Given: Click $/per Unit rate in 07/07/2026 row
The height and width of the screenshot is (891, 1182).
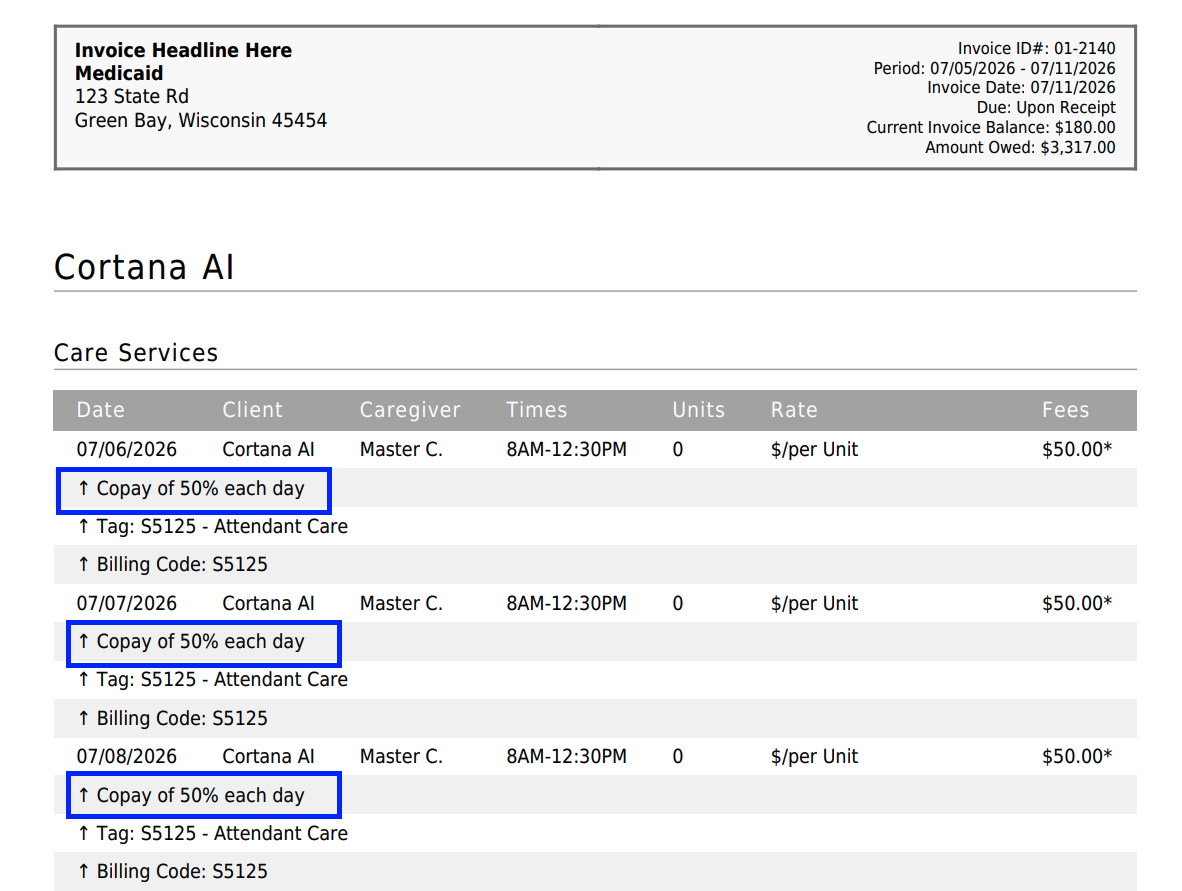Looking at the screenshot, I should (814, 603).
